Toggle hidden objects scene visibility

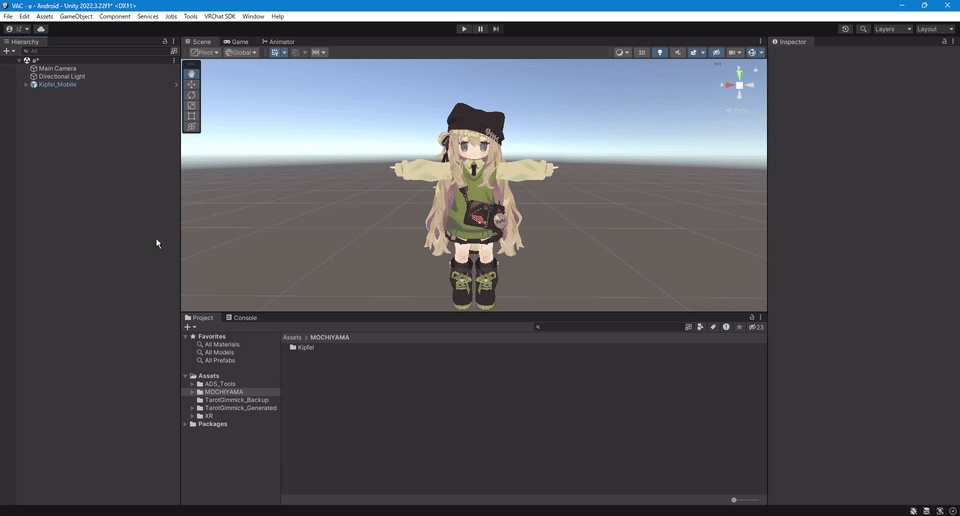coord(716,53)
